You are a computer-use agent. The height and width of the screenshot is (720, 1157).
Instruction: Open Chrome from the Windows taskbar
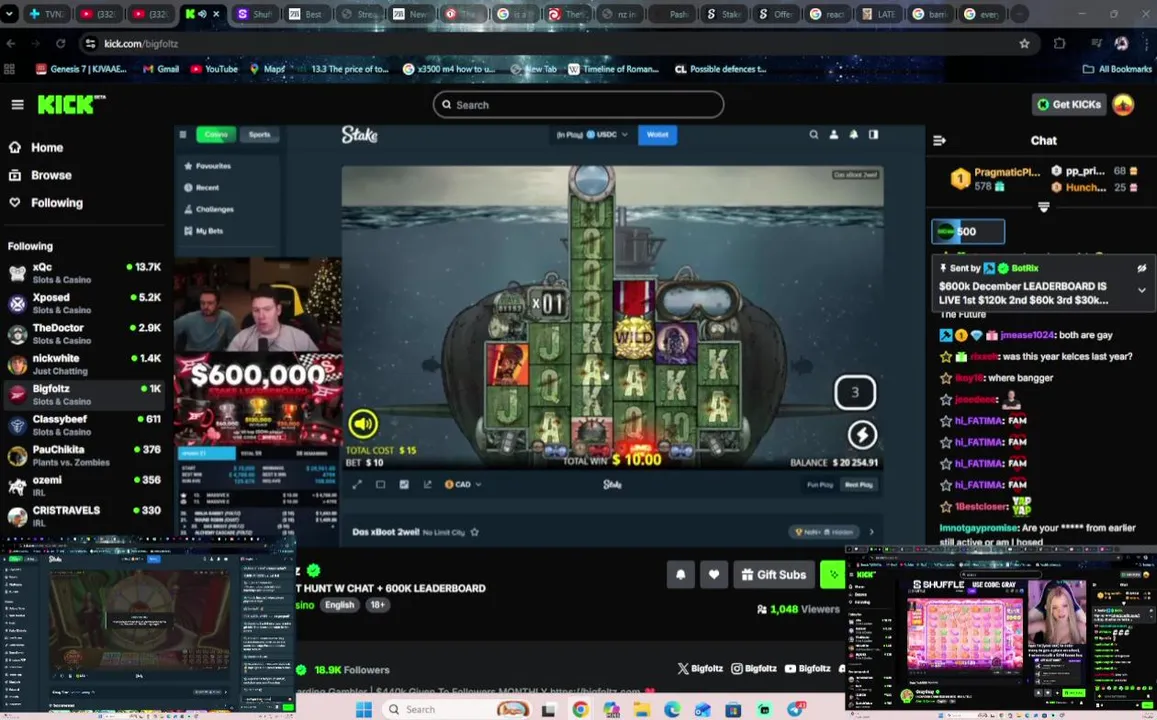click(x=580, y=709)
